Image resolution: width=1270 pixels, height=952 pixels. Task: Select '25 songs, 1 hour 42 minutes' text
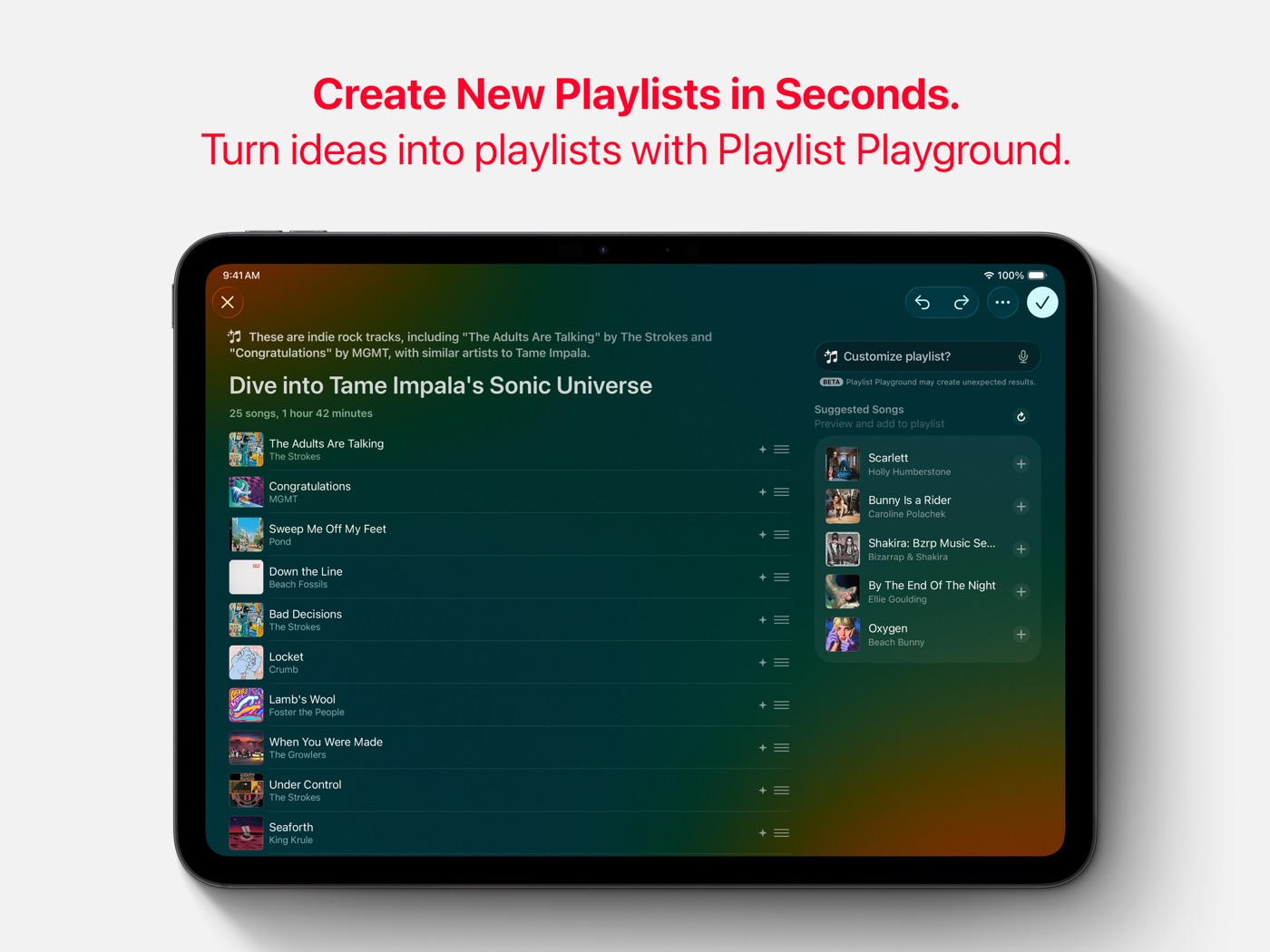point(301,413)
